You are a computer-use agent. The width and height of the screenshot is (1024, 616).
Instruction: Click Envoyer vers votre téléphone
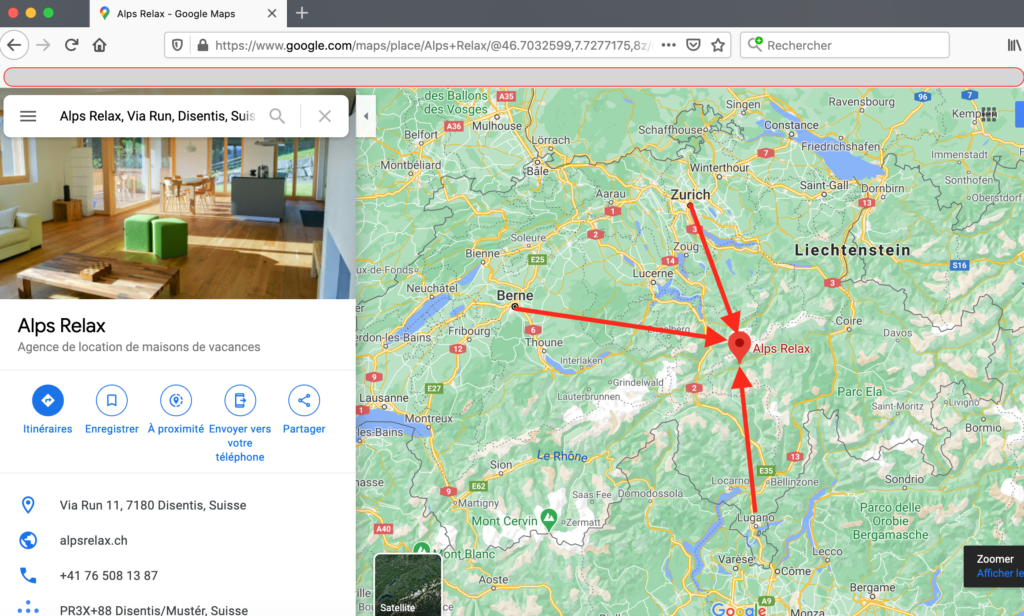(240, 424)
